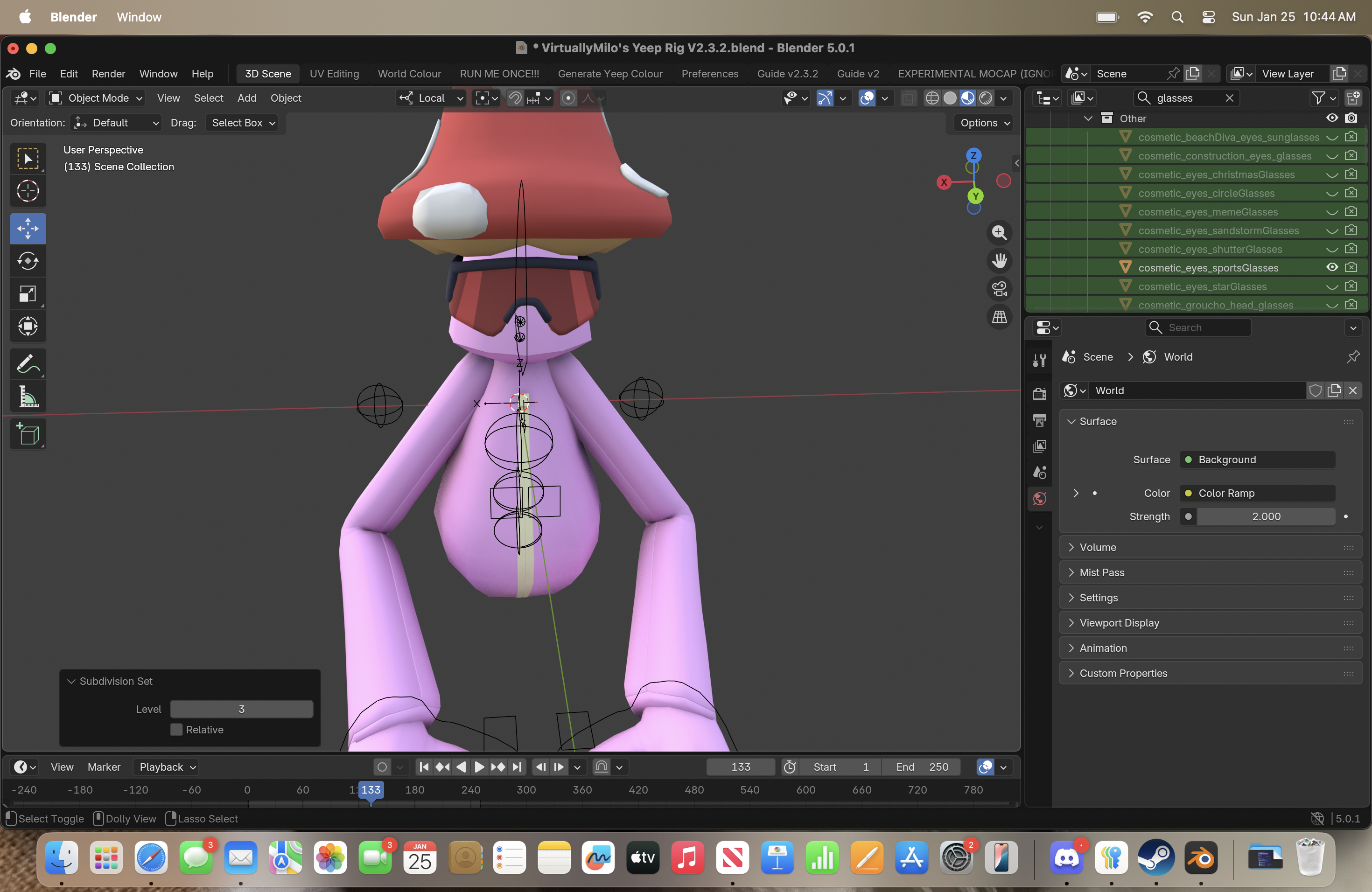Screen dimensions: 1372x892
Task: Expand the Mist Pass panel
Action: tap(1211, 572)
